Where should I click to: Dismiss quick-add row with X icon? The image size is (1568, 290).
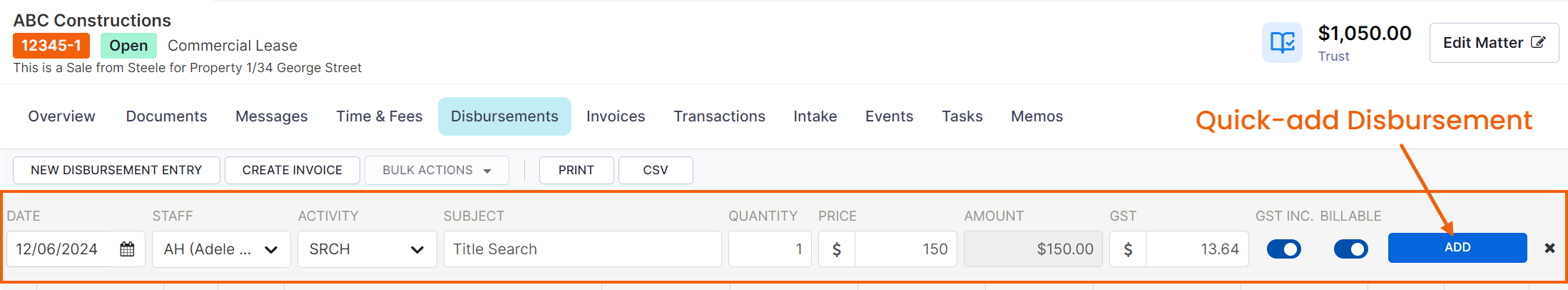point(1549,248)
